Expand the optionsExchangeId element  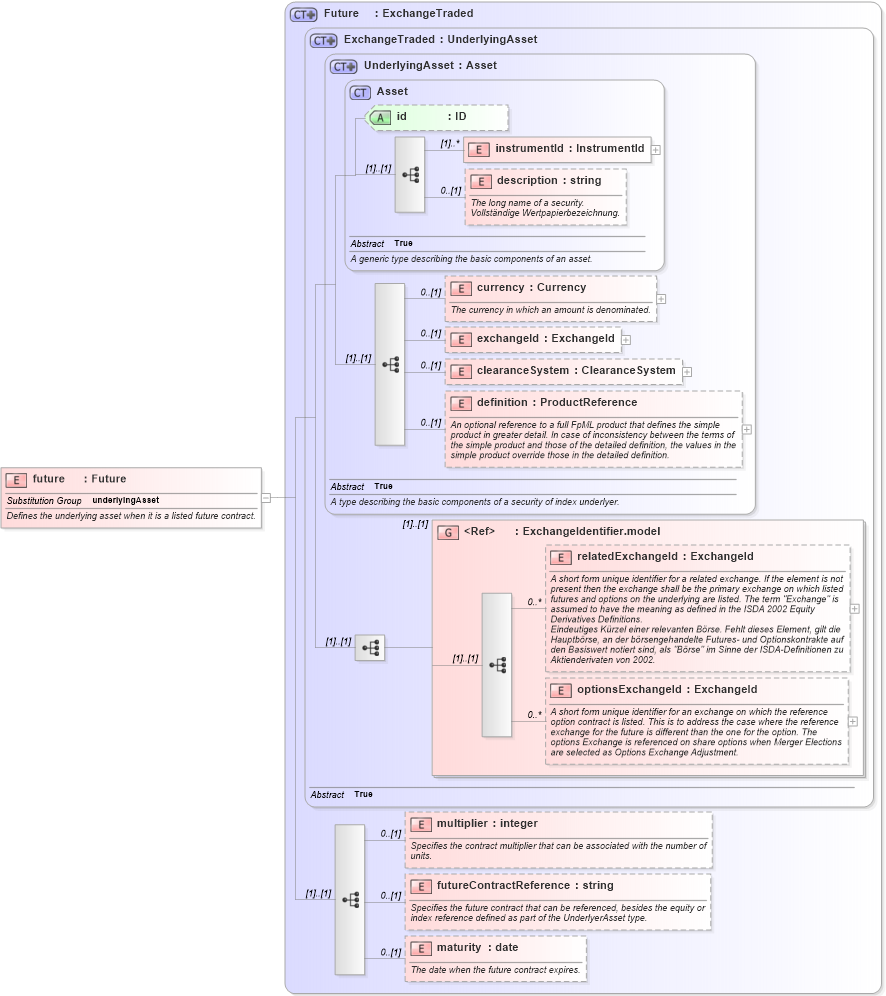(x=851, y=720)
